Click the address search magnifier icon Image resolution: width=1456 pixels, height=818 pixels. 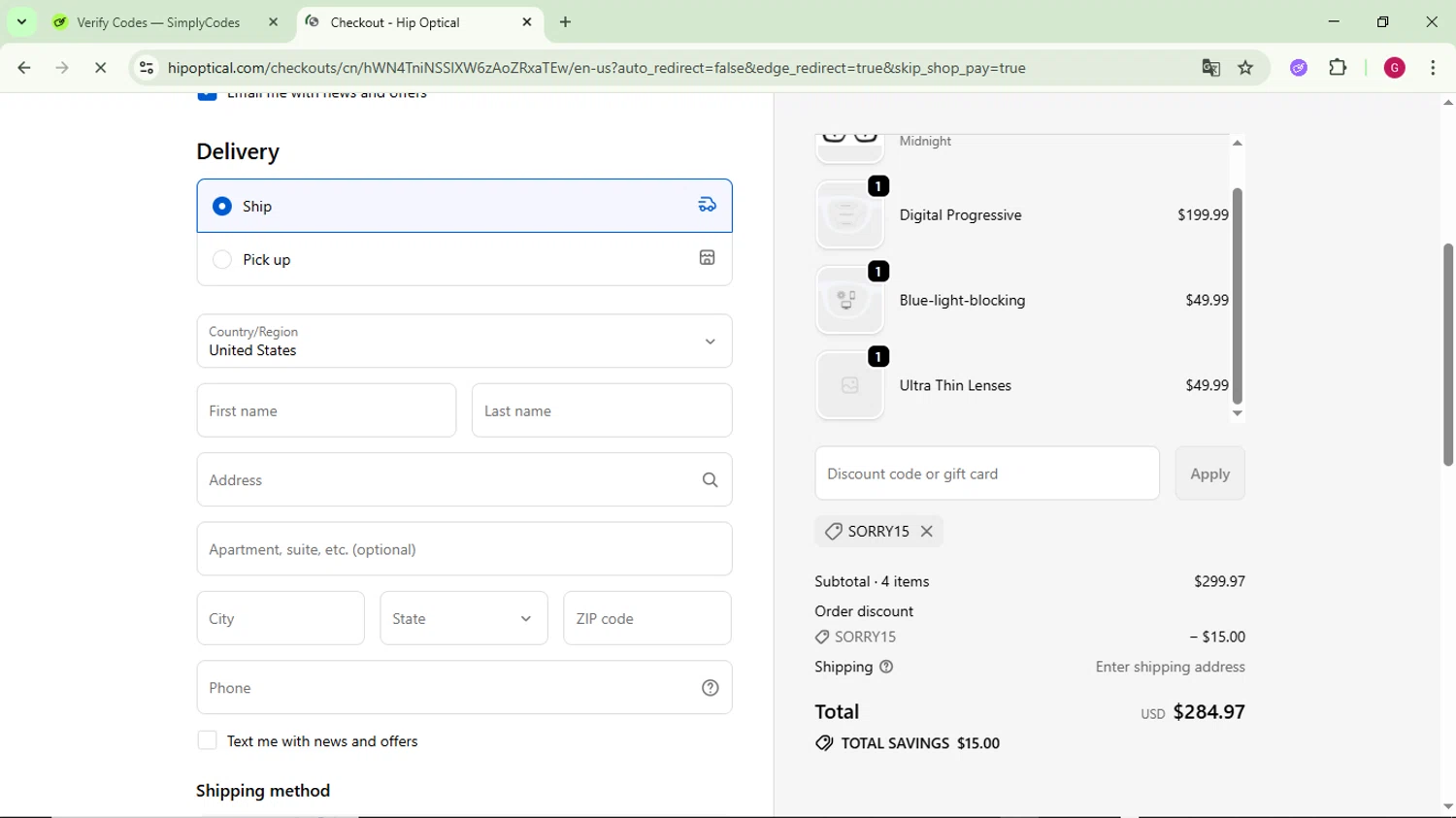(710, 480)
